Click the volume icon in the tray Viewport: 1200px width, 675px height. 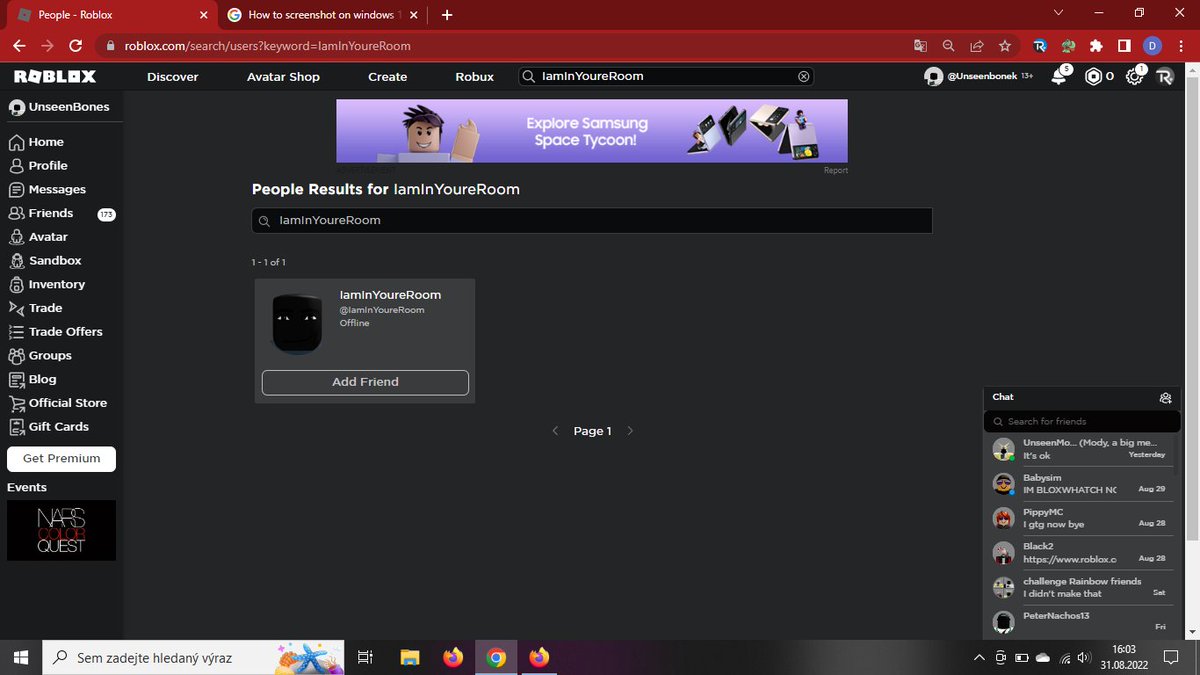[1083, 658]
